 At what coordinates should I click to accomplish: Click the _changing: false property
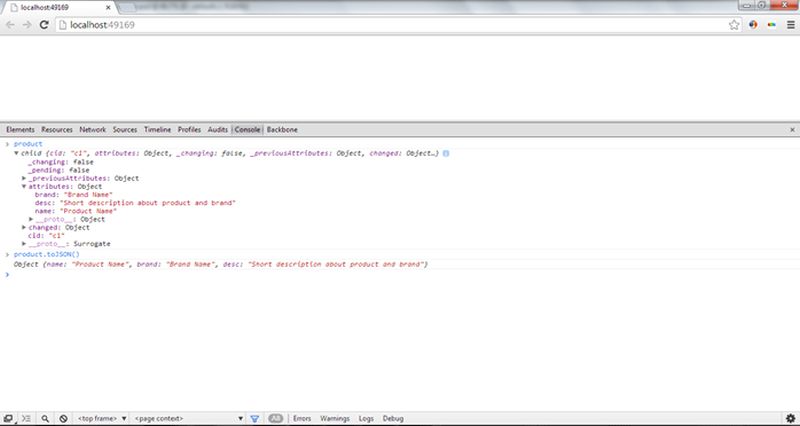(x=61, y=162)
